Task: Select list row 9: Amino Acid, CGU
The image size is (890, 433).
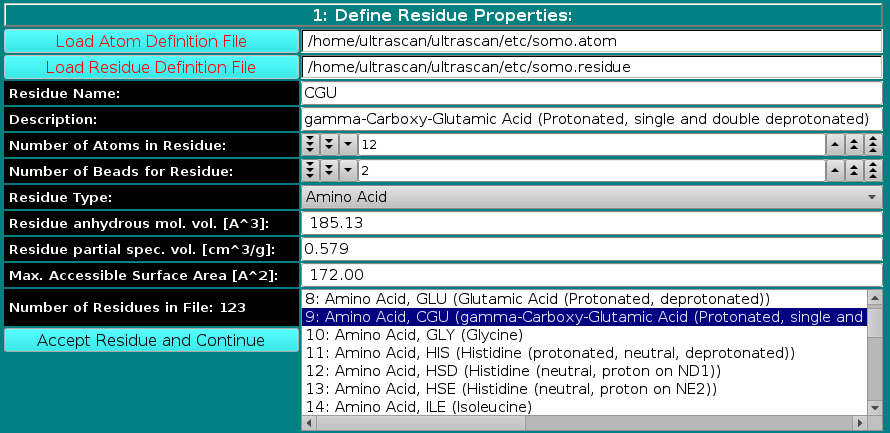Action: (x=585, y=317)
